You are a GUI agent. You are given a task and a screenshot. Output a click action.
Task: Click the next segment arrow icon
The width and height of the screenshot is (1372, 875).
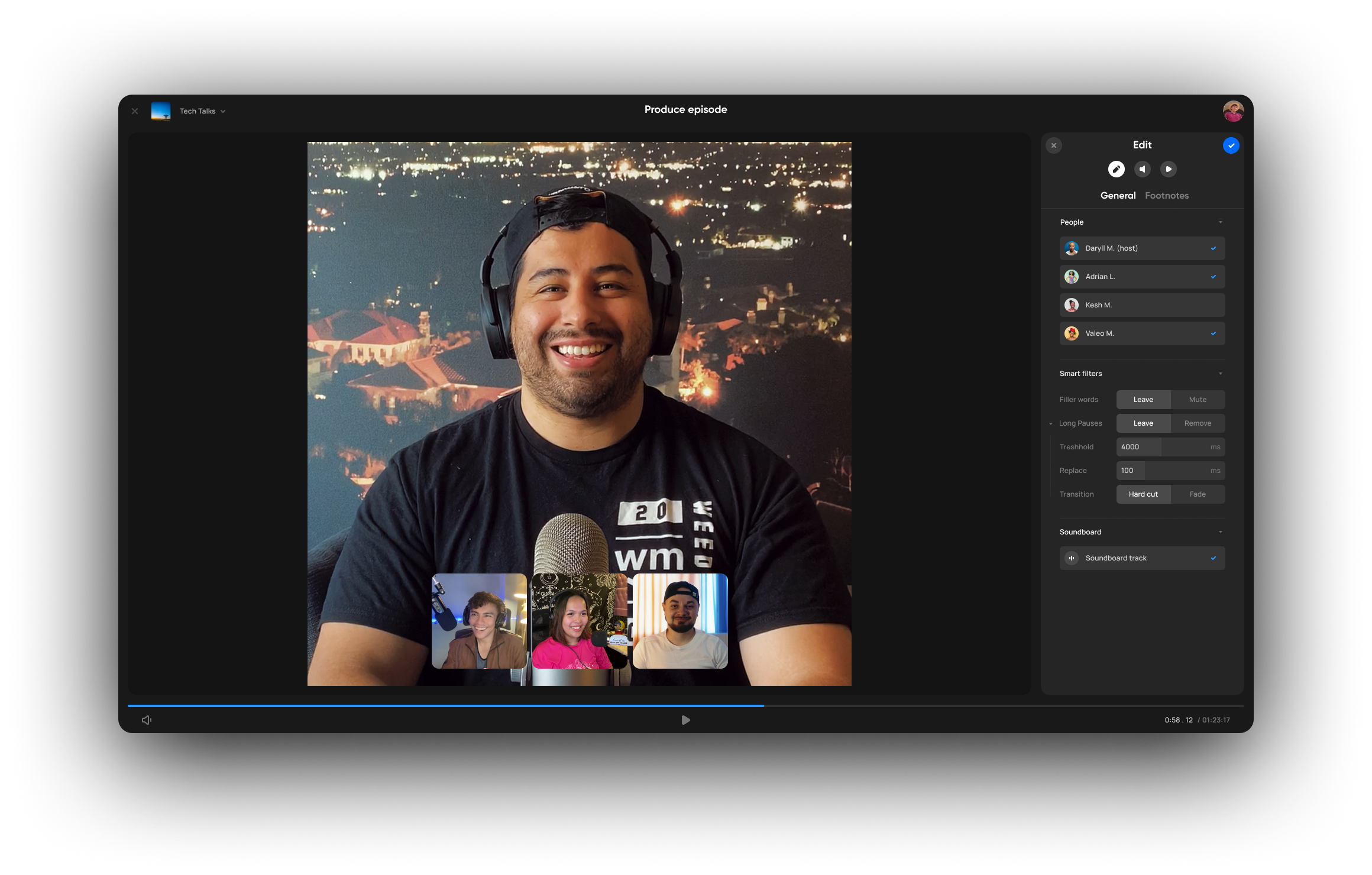pos(1168,169)
